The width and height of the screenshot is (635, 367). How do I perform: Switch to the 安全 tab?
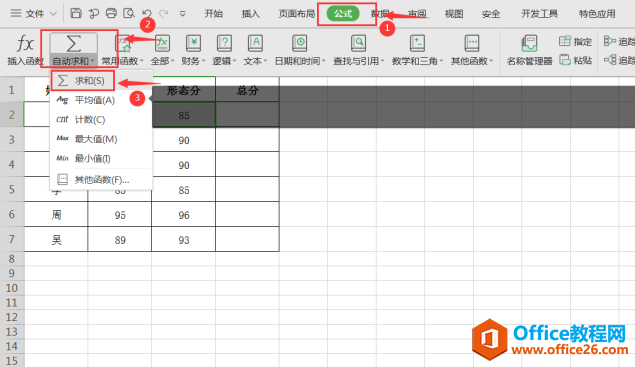pyautogui.click(x=491, y=14)
